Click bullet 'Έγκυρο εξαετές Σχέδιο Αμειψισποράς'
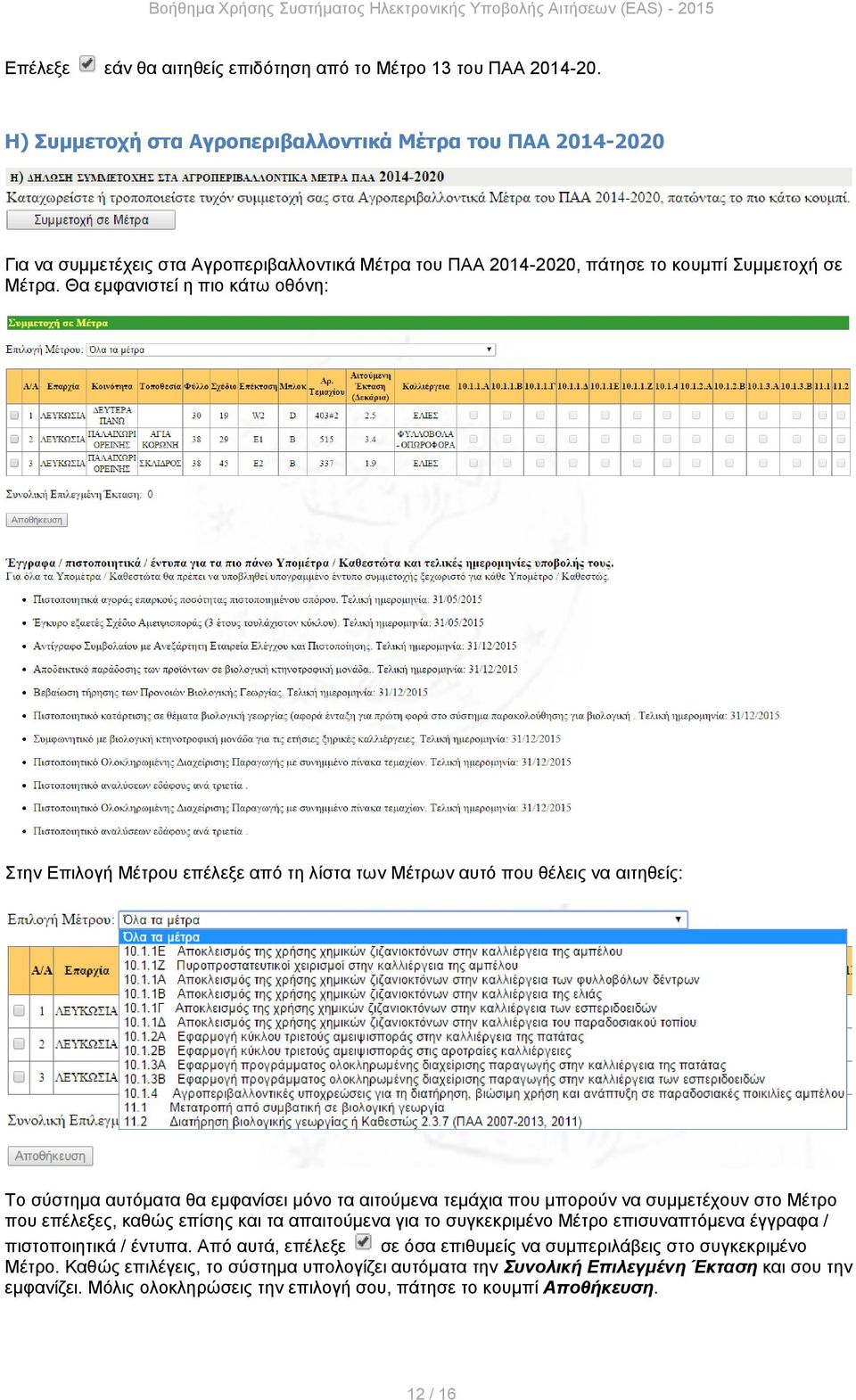Screen dimensions: 856x1400 click(x=259, y=622)
